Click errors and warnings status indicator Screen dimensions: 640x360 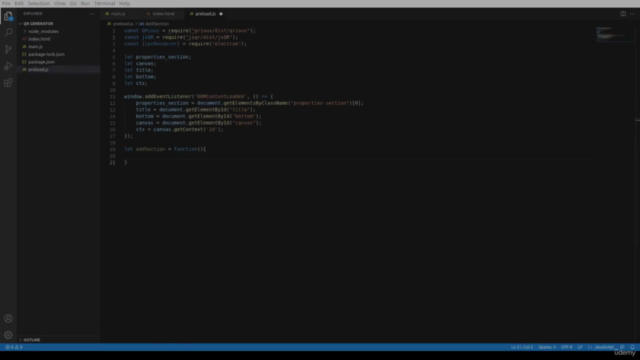pyautogui.click(x=14, y=347)
